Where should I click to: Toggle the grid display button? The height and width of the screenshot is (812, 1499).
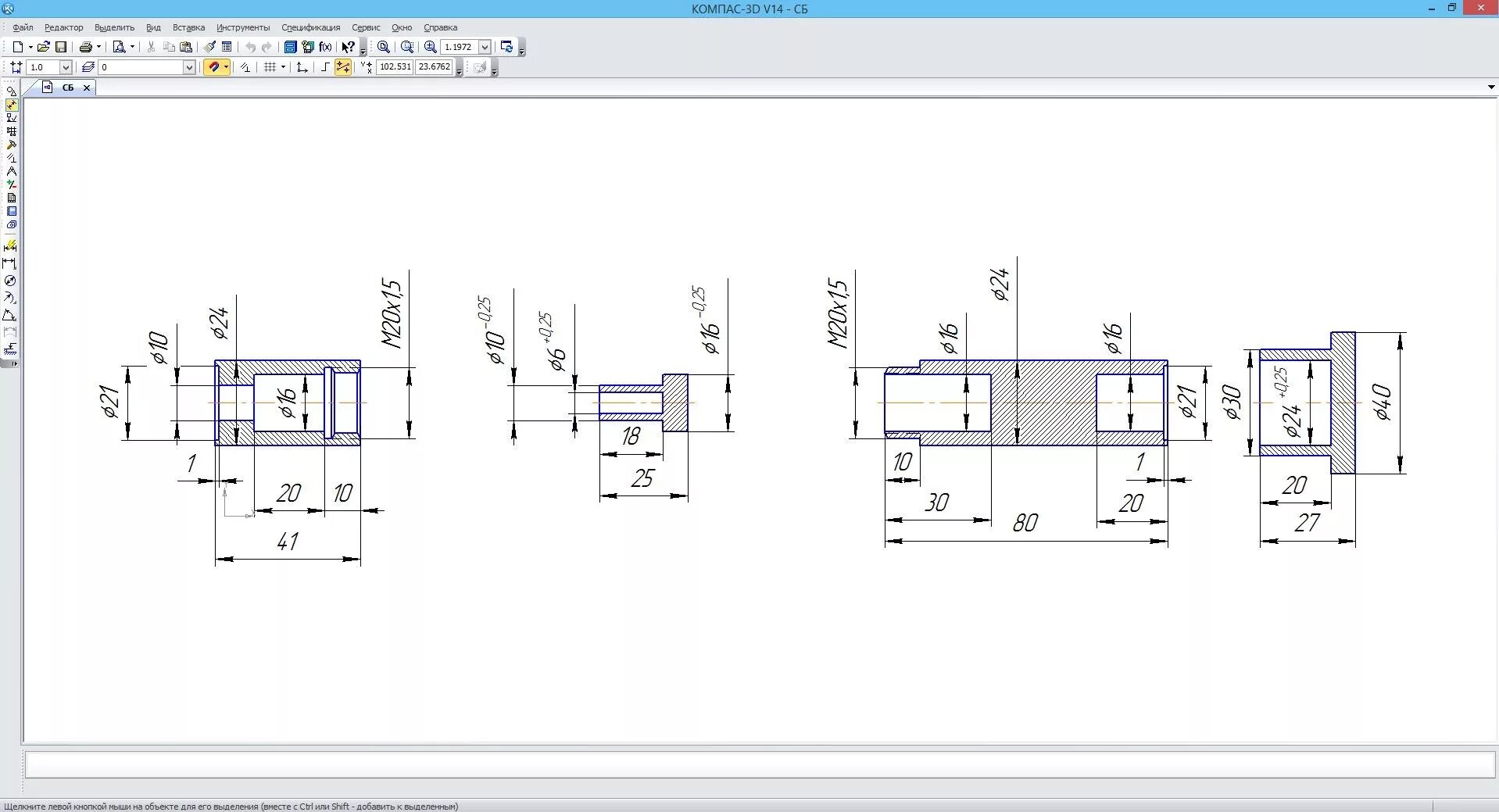(x=270, y=67)
